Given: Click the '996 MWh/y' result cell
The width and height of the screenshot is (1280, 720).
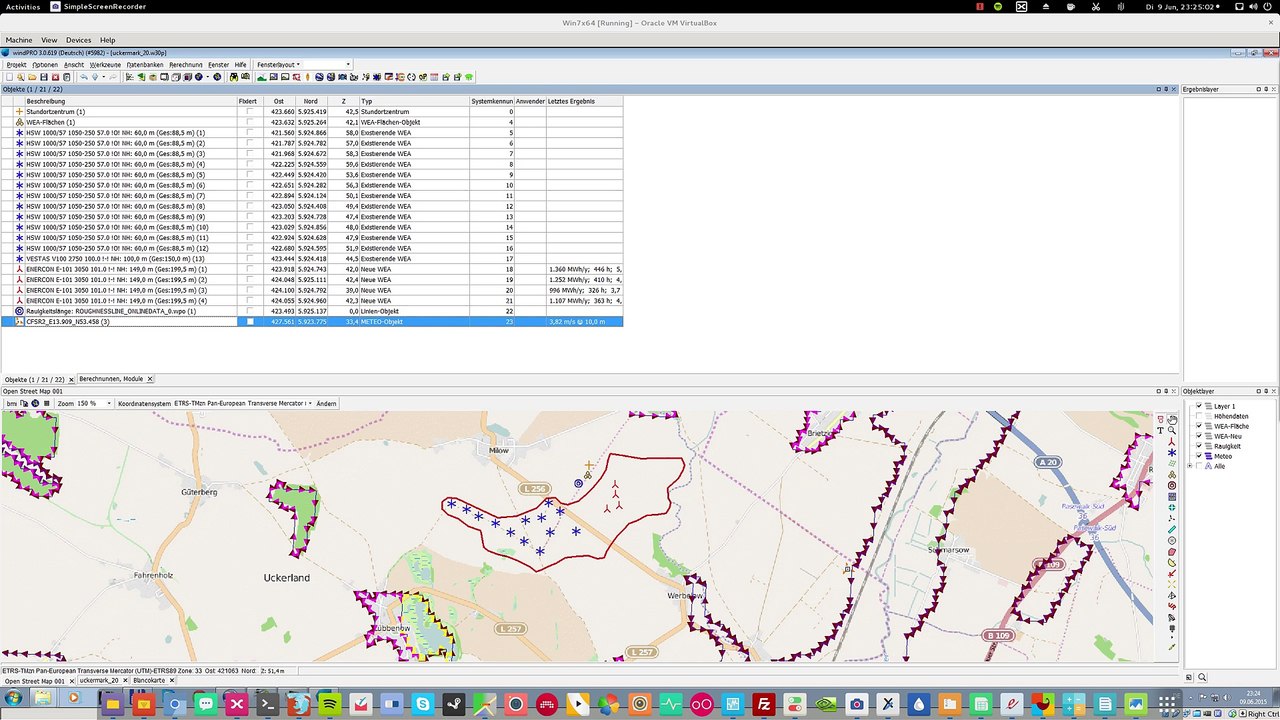Looking at the screenshot, I should pos(584,290).
